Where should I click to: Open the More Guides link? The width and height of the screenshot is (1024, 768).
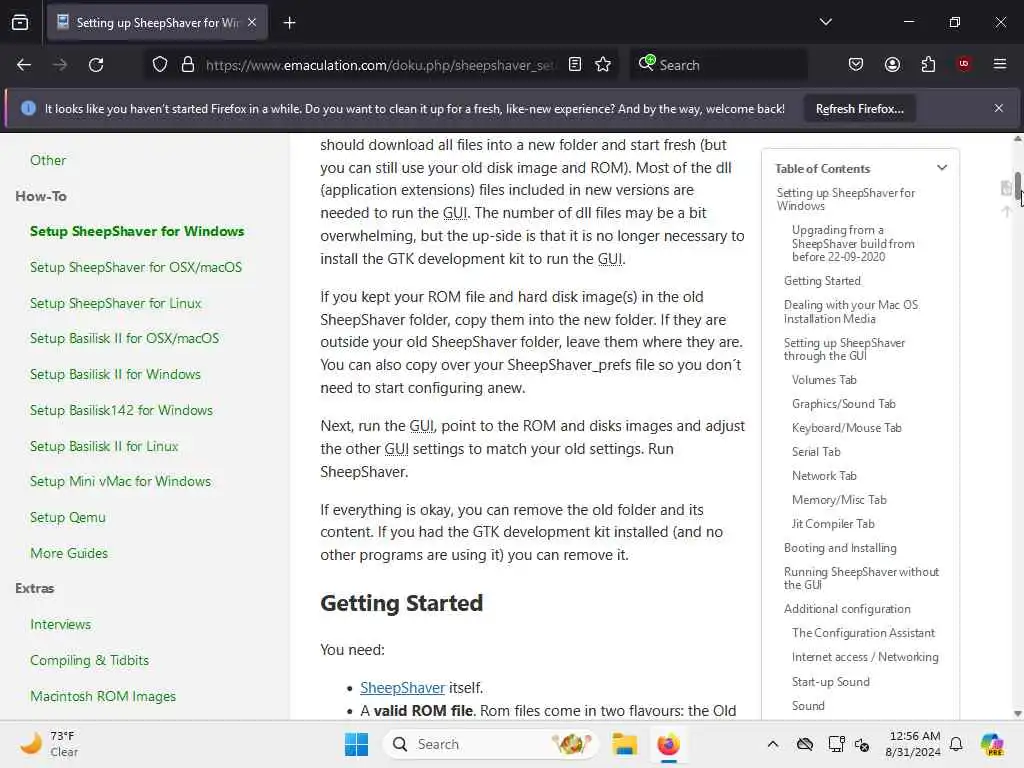pyautogui.click(x=69, y=553)
